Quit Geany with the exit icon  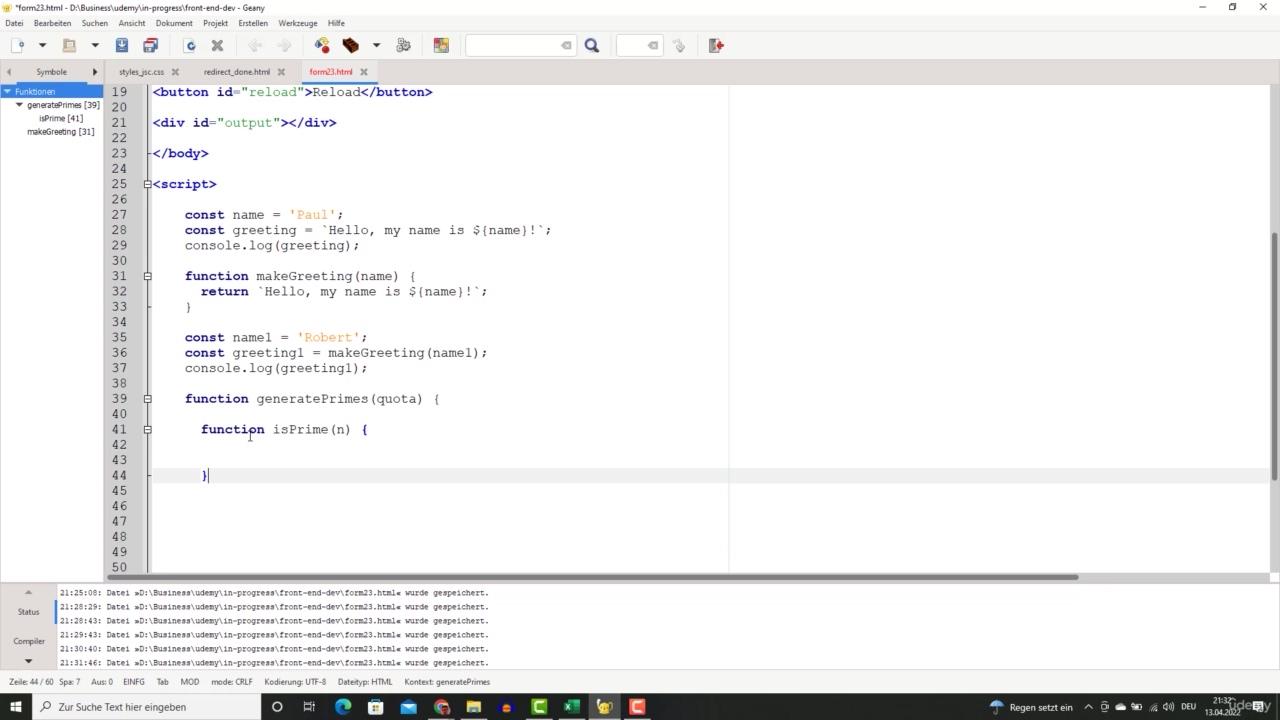tap(716, 45)
